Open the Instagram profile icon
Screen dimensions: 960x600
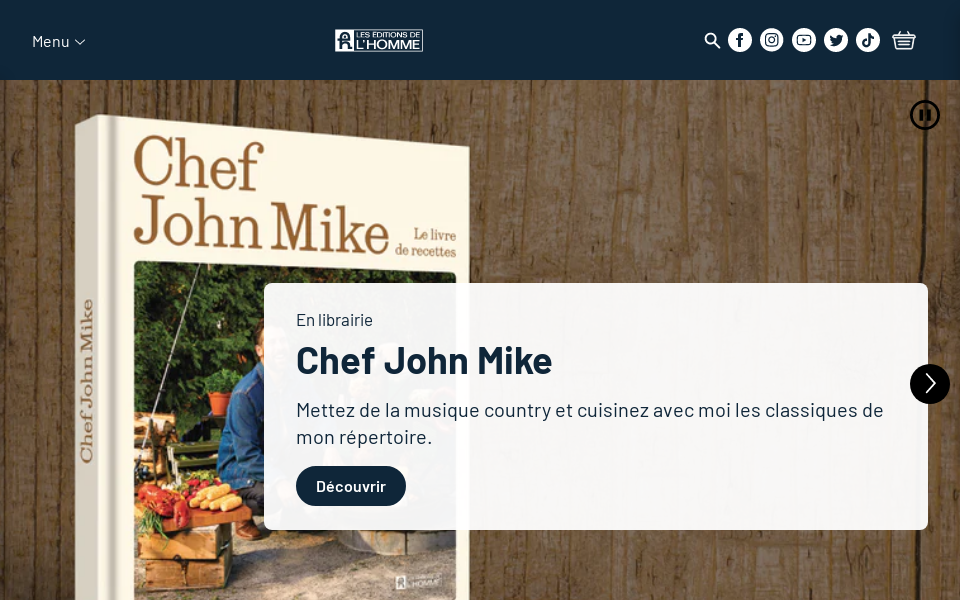(x=771, y=40)
